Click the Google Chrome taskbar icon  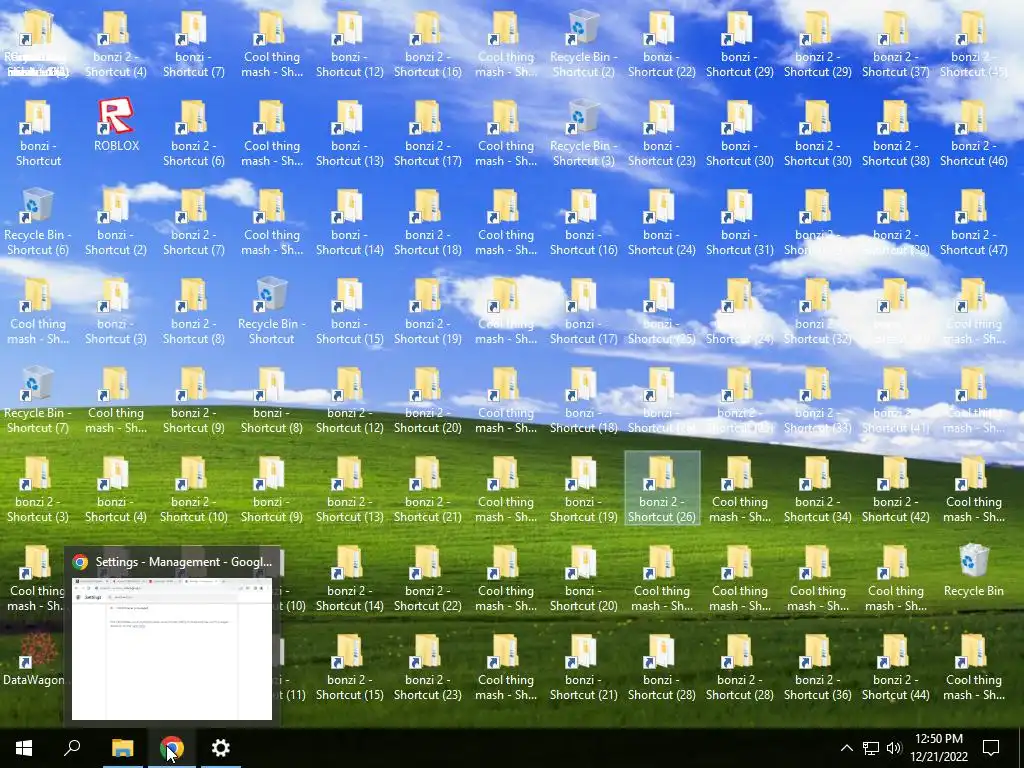click(x=172, y=748)
